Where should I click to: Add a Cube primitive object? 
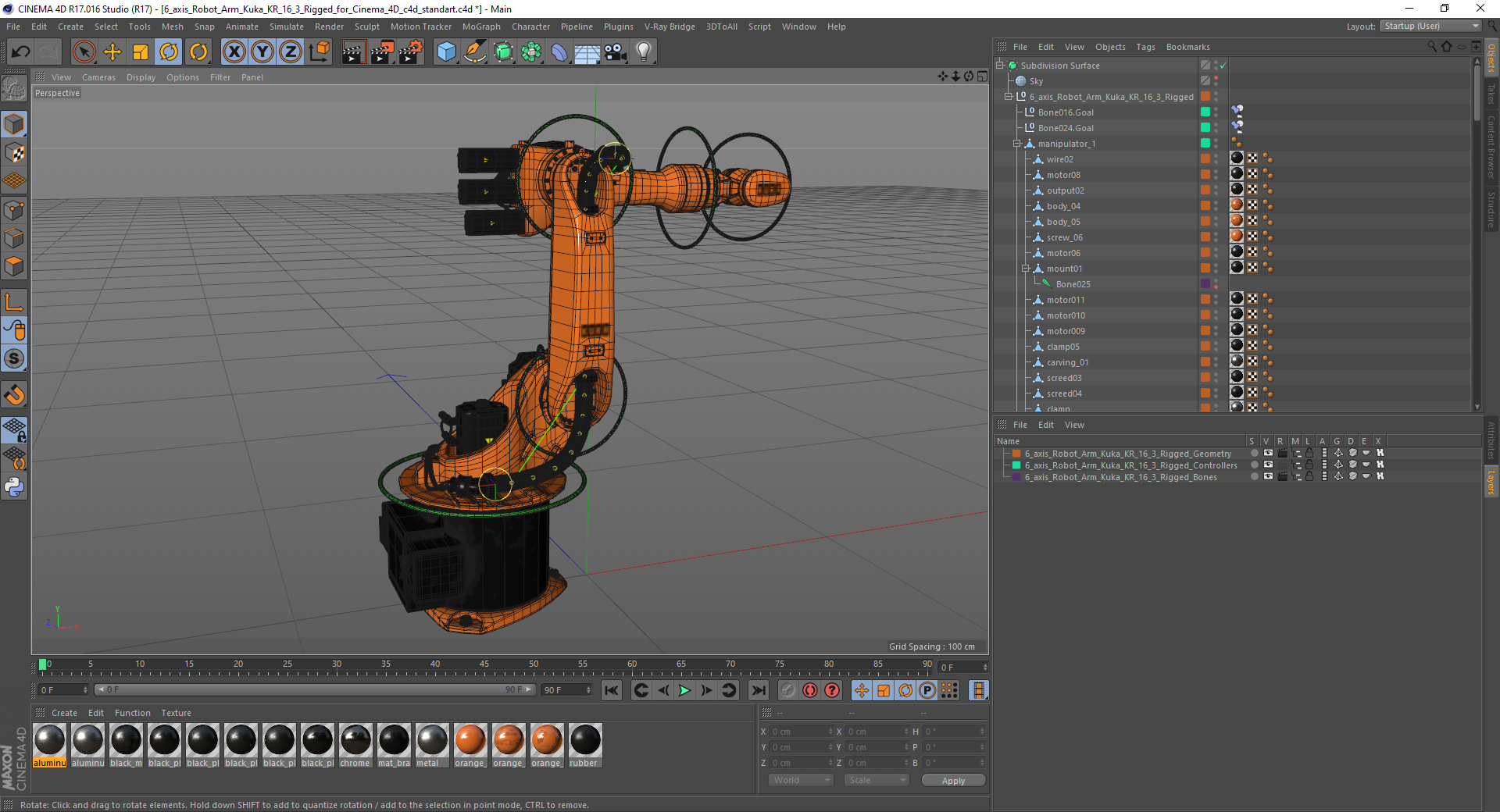click(x=446, y=52)
